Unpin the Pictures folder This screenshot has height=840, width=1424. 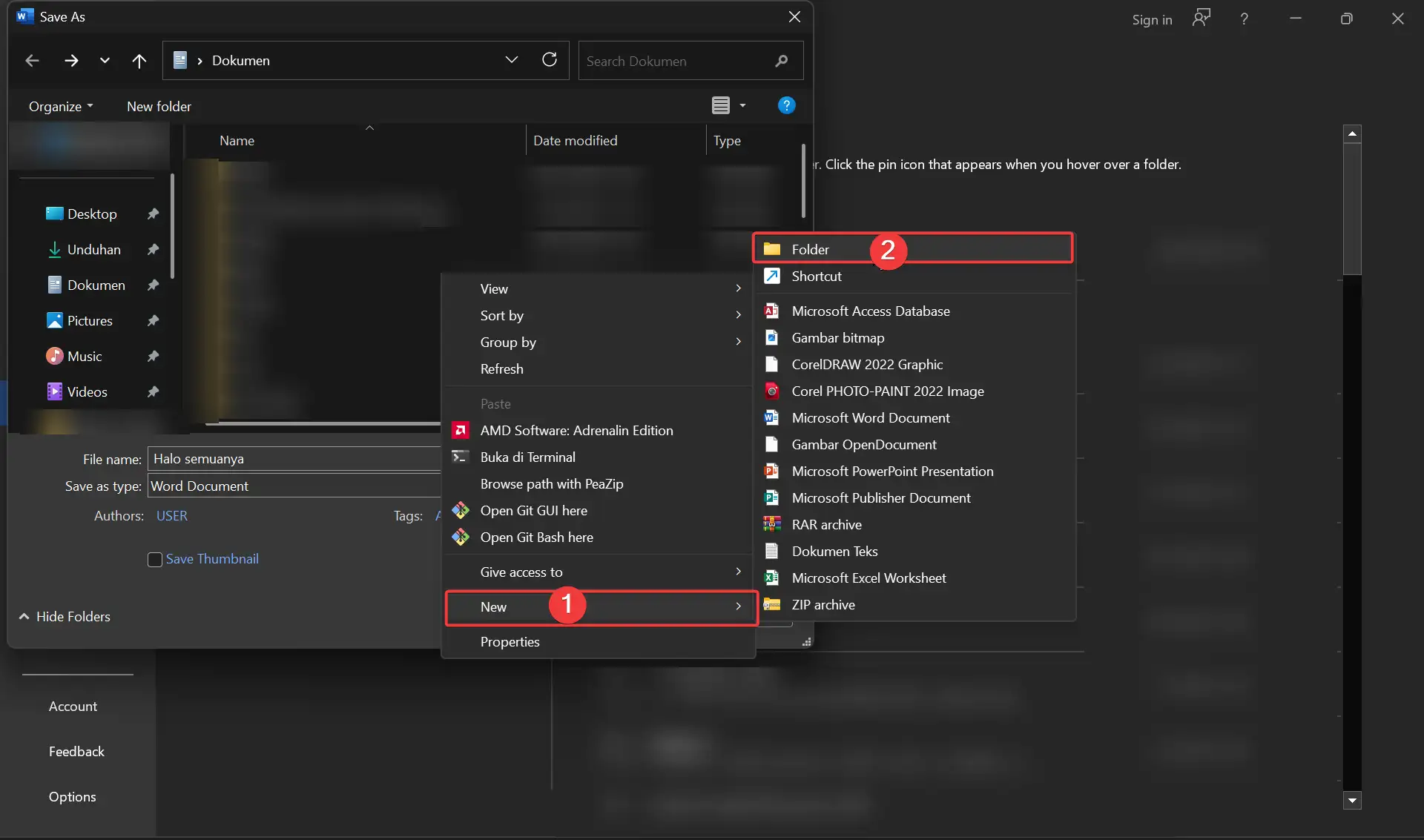point(153,320)
